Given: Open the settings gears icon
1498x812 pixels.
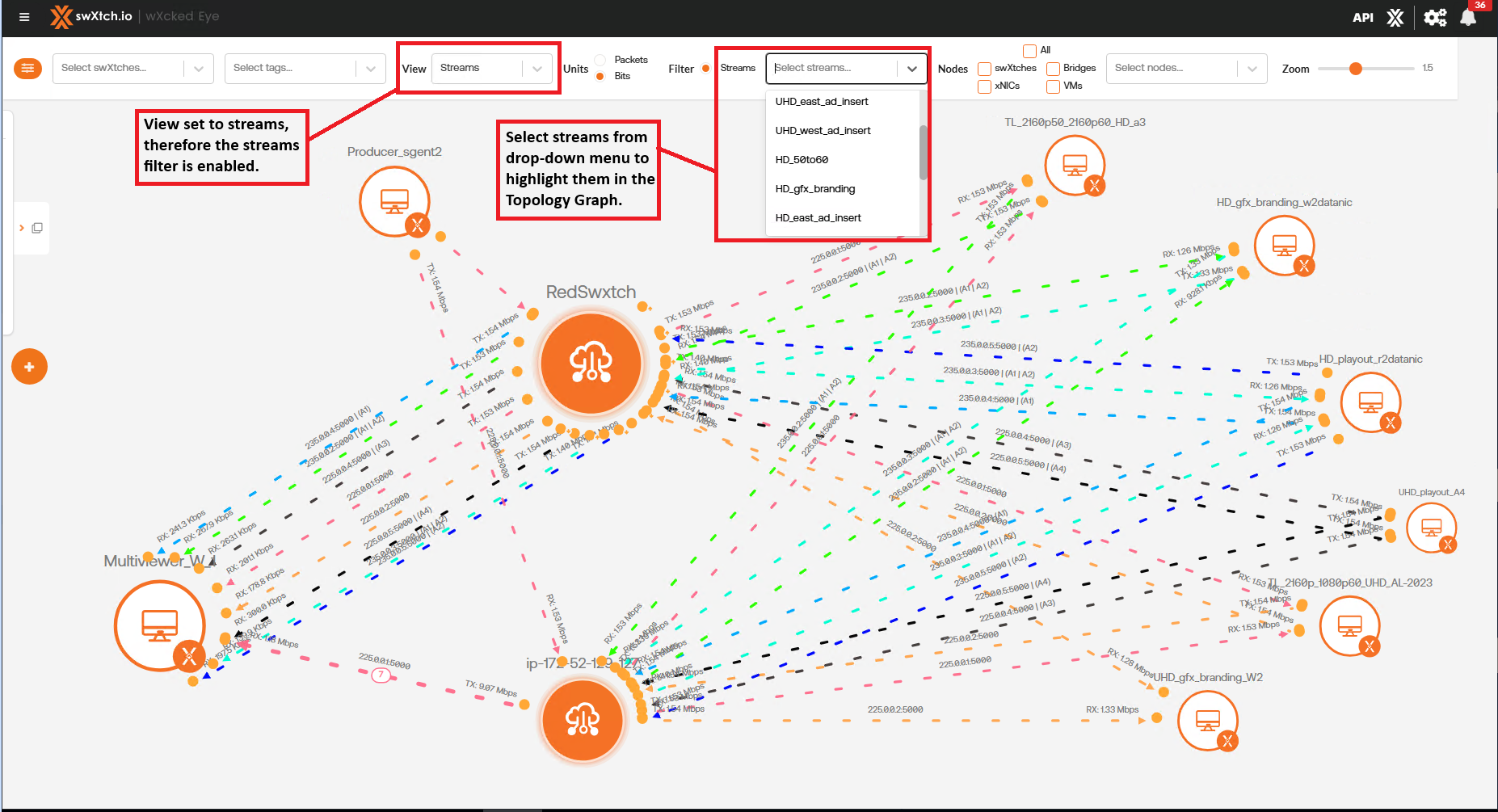Looking at the screenshot, I should tap(1435, 18).
